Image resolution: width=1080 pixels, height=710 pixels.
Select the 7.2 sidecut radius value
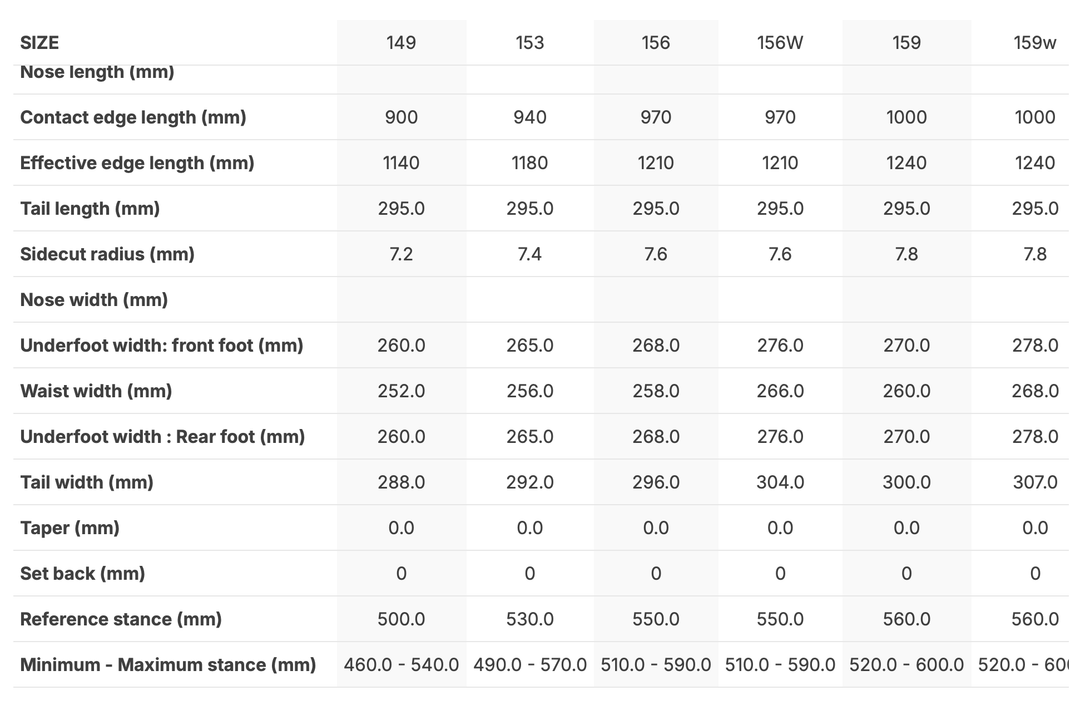(x=401, y=254)
